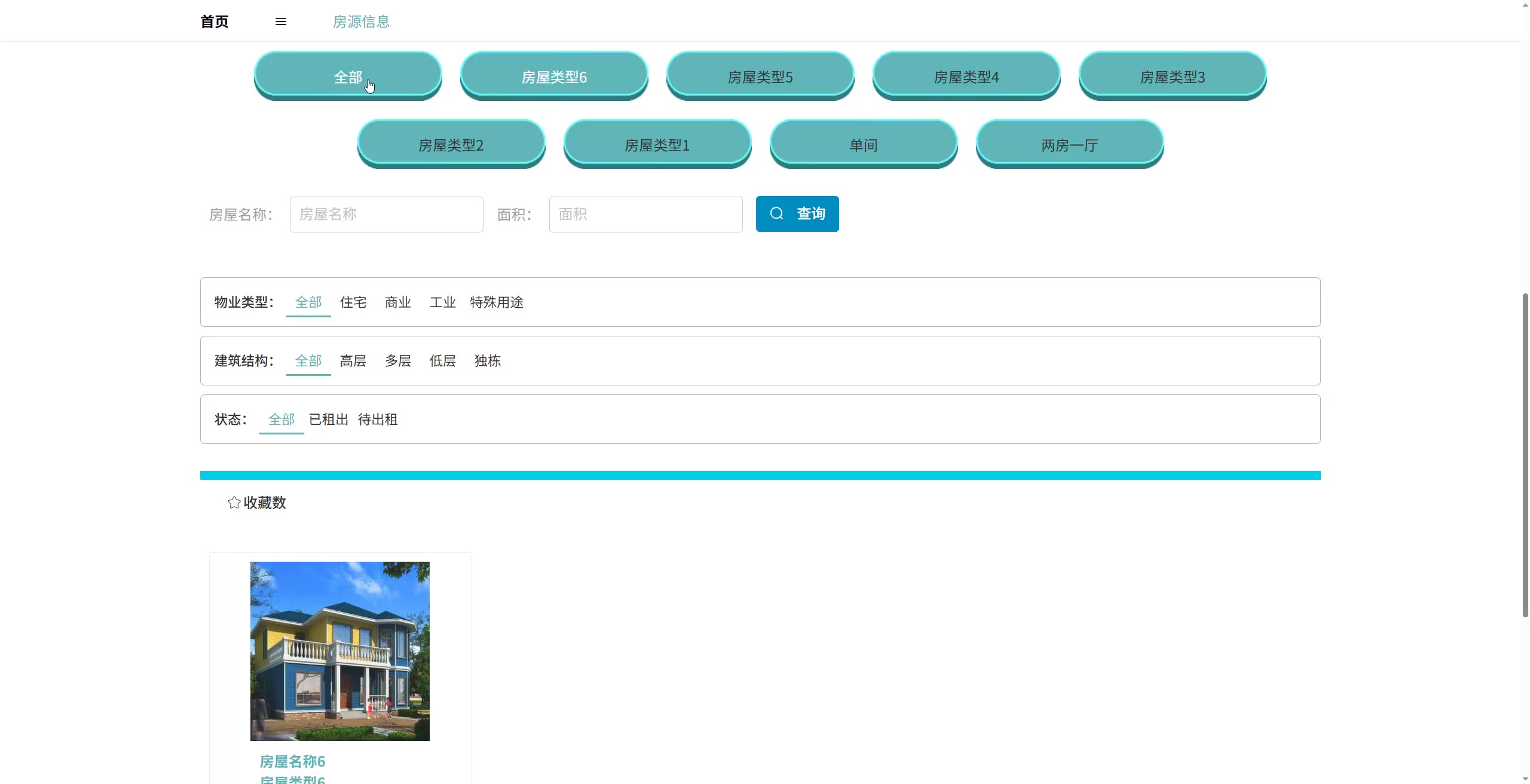Open the 房屋名称6 house thumbnail
This screenshot has height=784, width=1530.
pos(339,651)
